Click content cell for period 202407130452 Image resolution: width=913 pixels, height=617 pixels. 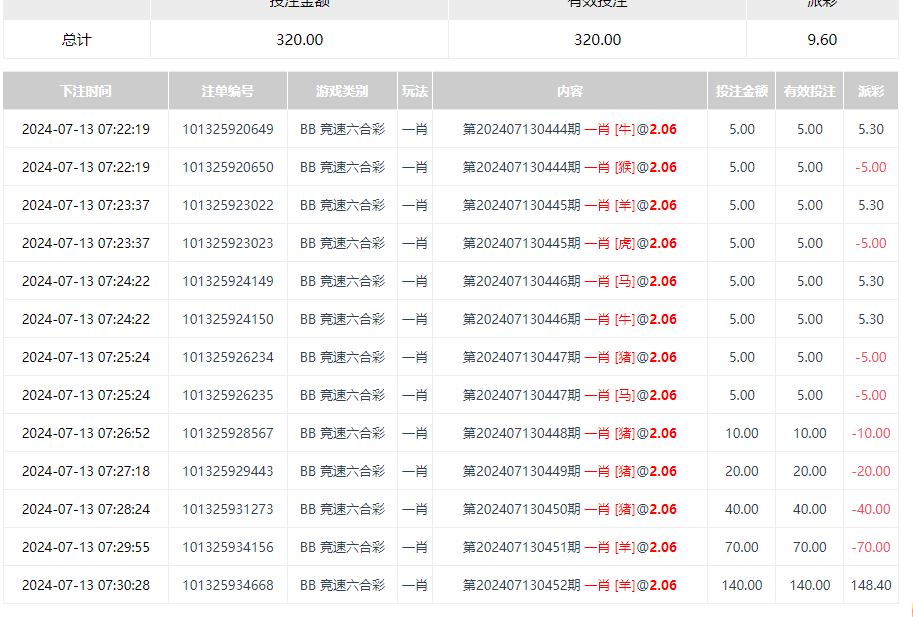(569, 585)
